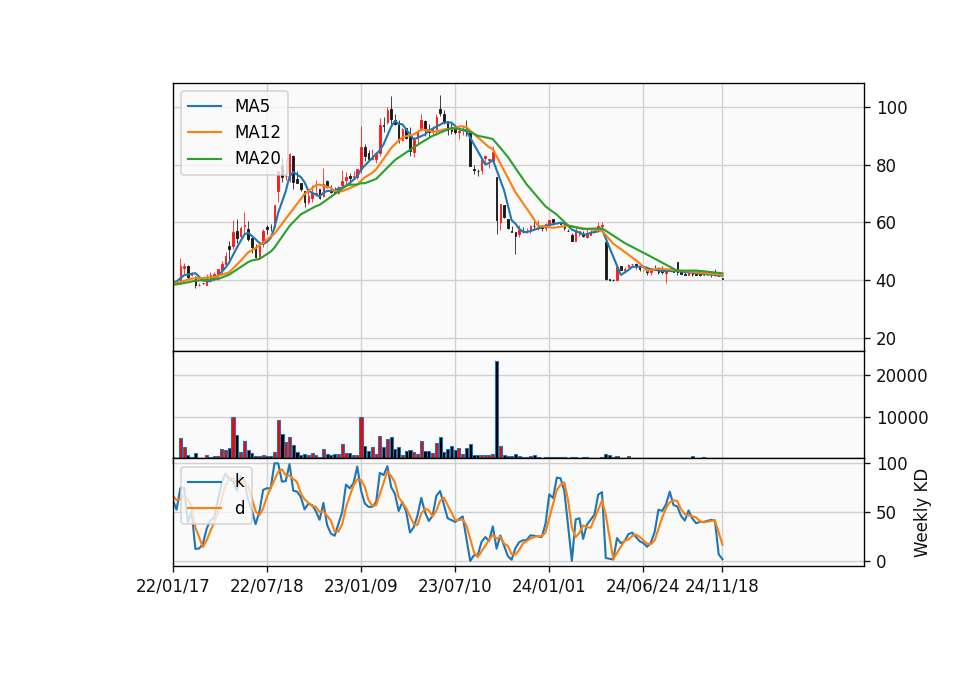Click the 24/06/24 date axis label
This screenshot has width=960, height=690.
642,586
